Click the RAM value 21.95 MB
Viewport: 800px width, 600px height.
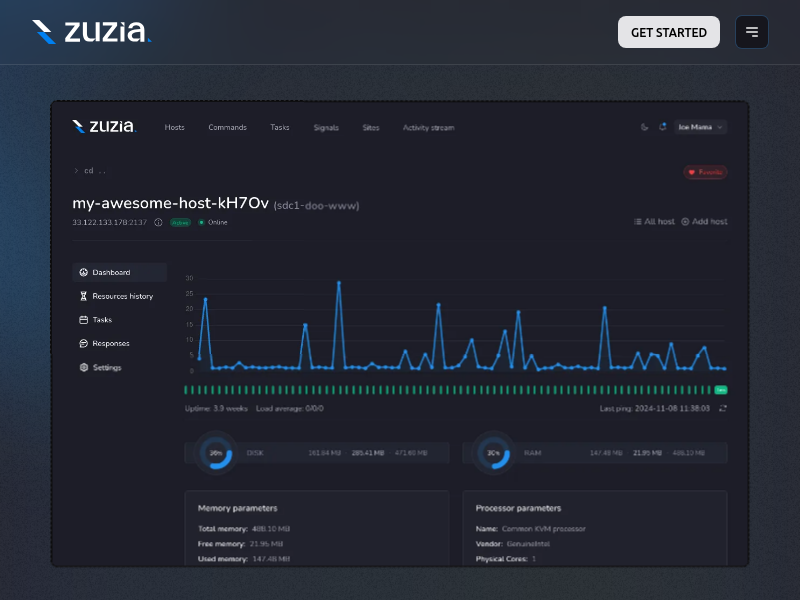[x=647, y=453]
